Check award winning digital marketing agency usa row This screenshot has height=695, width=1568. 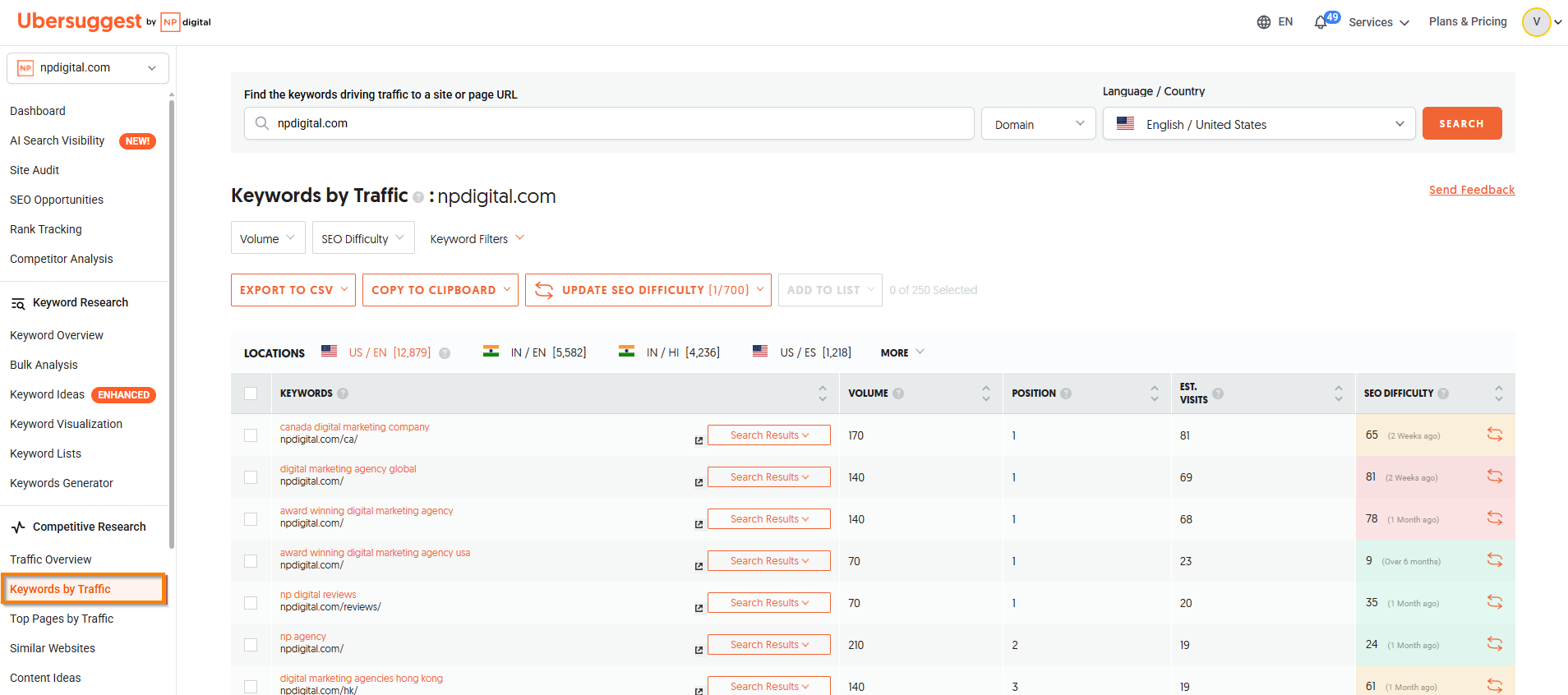click(251, 561)
